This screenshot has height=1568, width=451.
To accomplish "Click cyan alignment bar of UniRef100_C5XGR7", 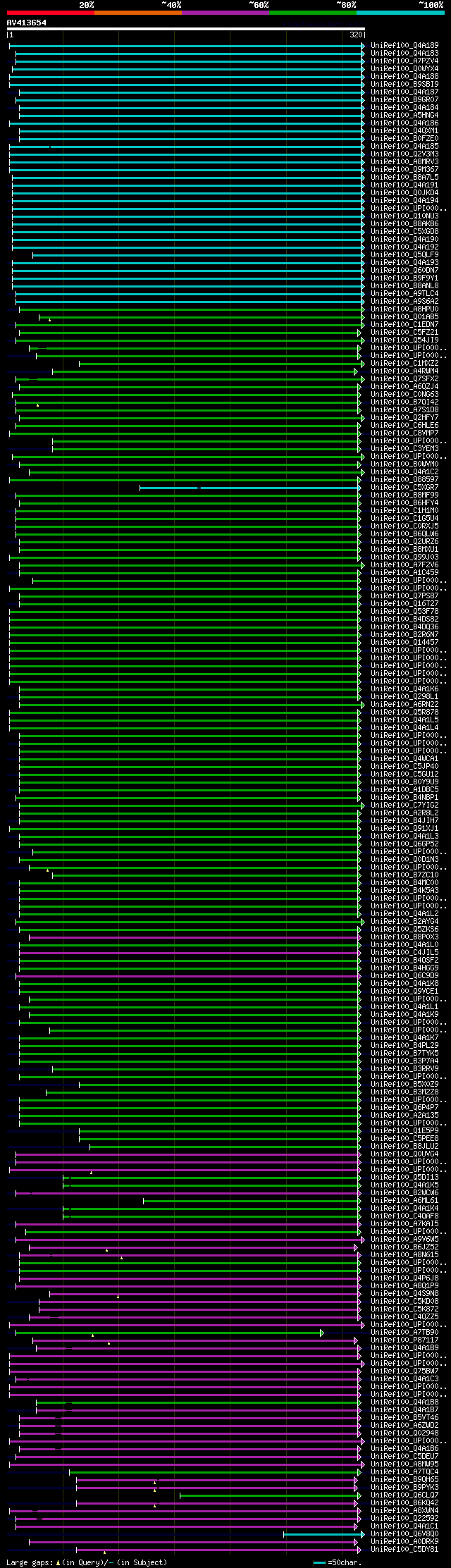I will [250, 488].
